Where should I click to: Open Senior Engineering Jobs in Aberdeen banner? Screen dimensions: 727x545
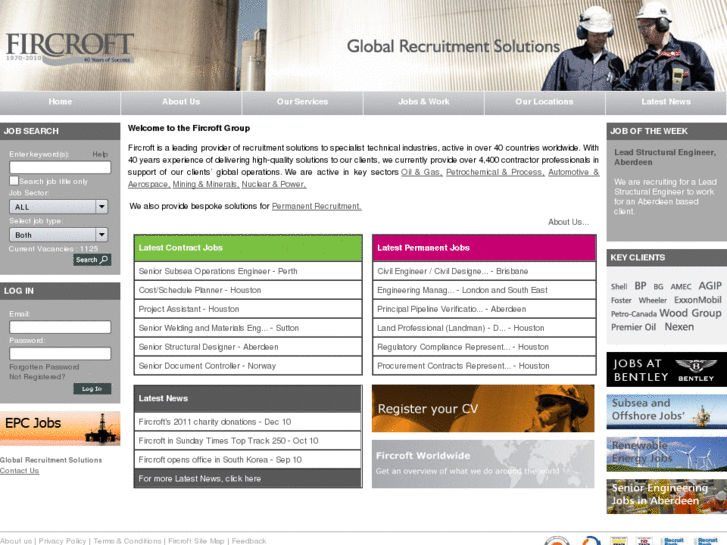[x=667, y=496]
